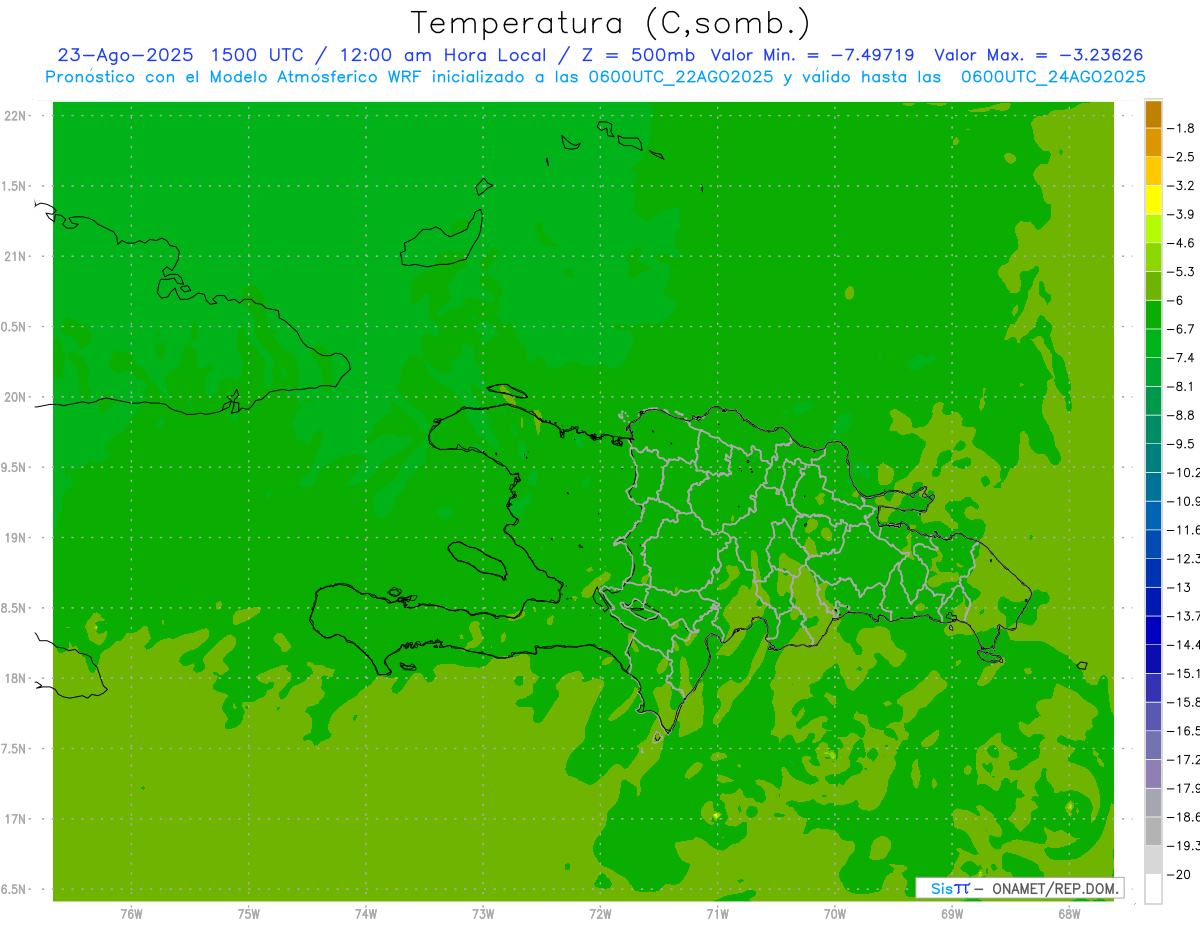Click the '21N' latitude label
The image size is (1200, 927).
coord(17,257)
